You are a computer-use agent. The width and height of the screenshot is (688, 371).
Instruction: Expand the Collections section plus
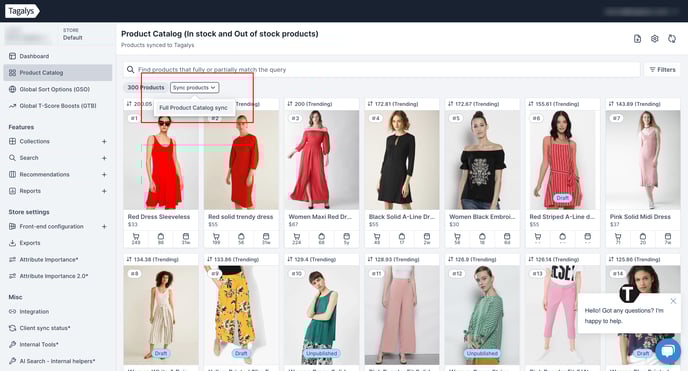(x=104, y=142)
